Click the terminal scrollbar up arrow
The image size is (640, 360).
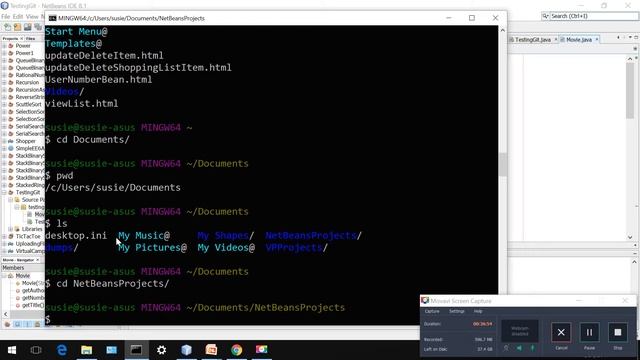[x=502, y=30]
